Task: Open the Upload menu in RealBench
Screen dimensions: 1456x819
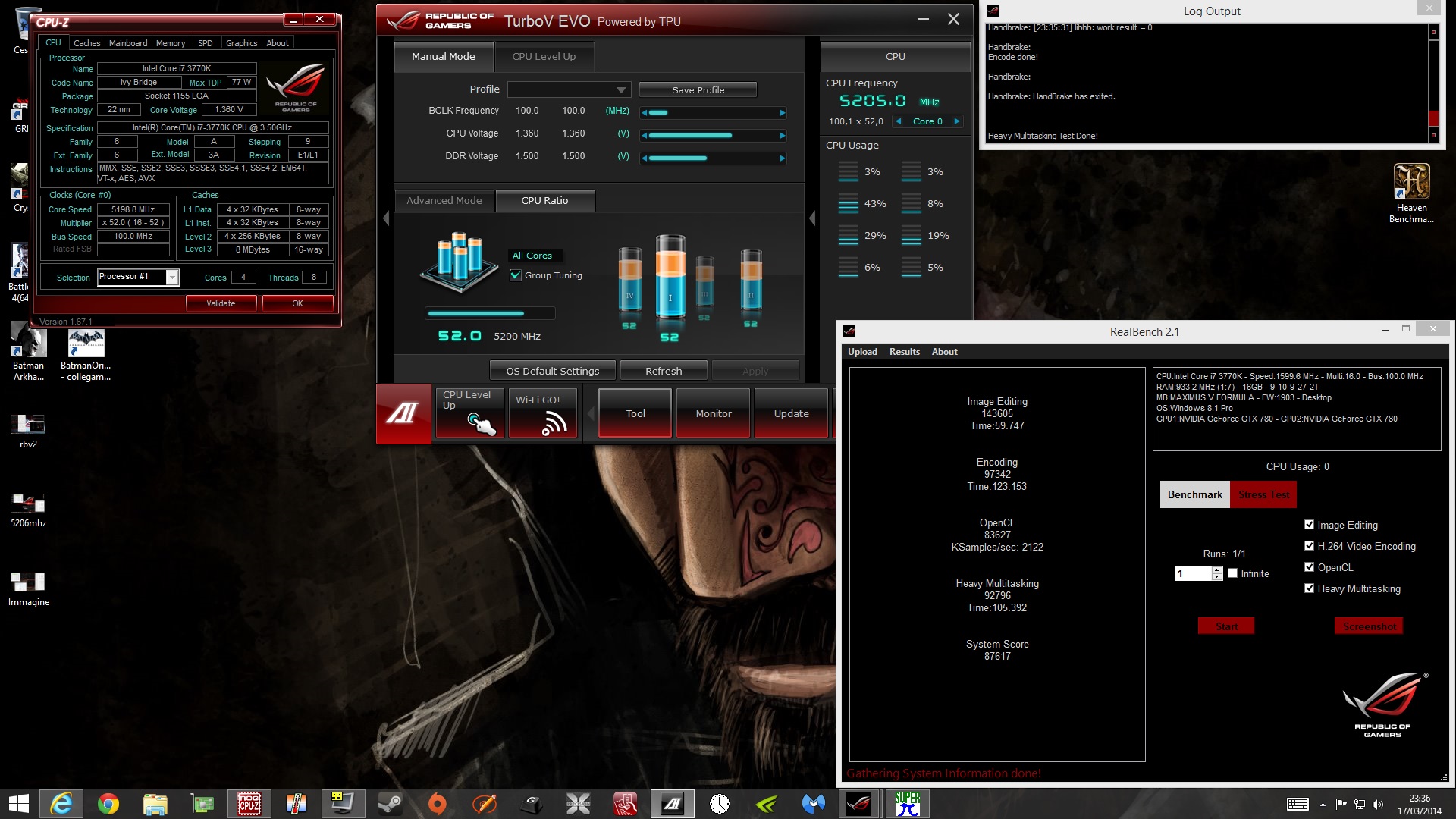Action: pyautogui.click(x=862, y=352)
